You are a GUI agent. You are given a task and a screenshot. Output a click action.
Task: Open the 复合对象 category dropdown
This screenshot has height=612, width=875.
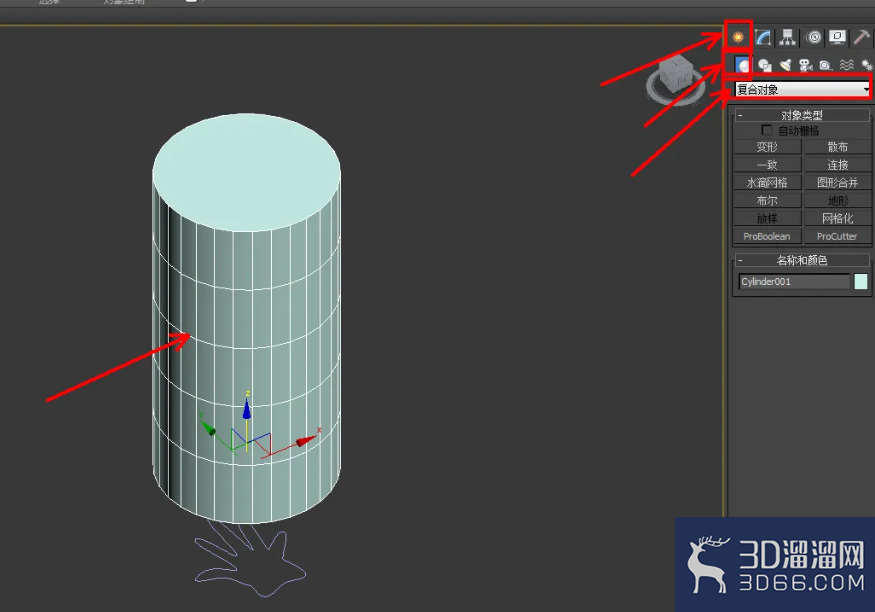[802, 89]
